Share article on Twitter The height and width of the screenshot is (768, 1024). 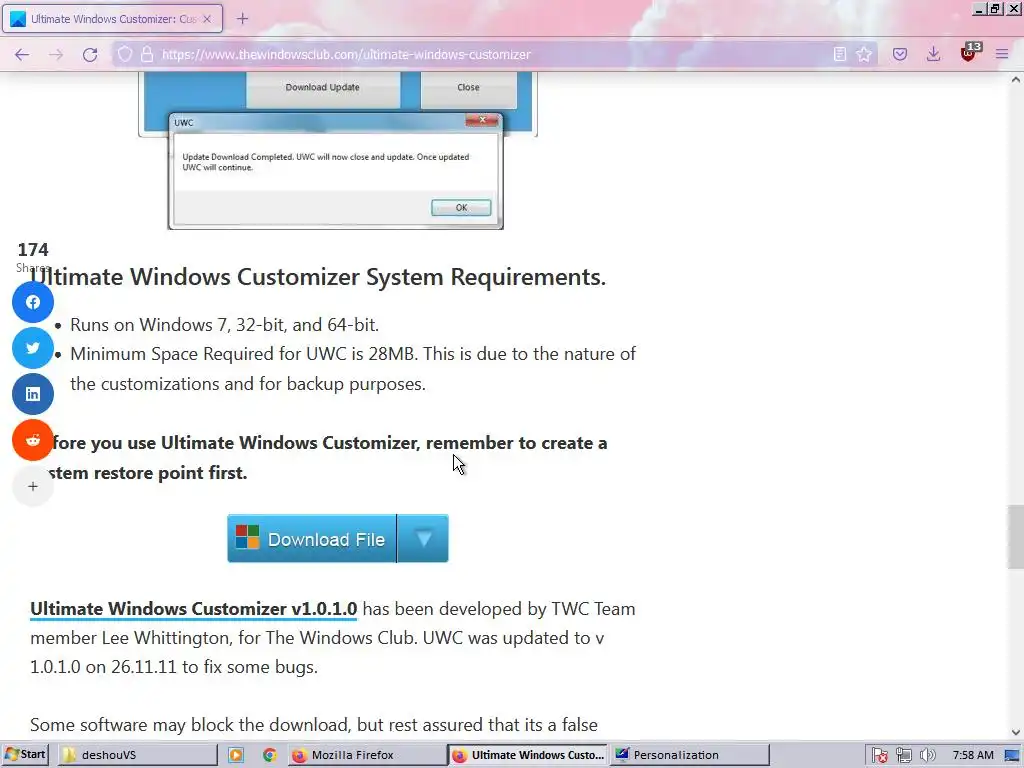coord(33,348)
